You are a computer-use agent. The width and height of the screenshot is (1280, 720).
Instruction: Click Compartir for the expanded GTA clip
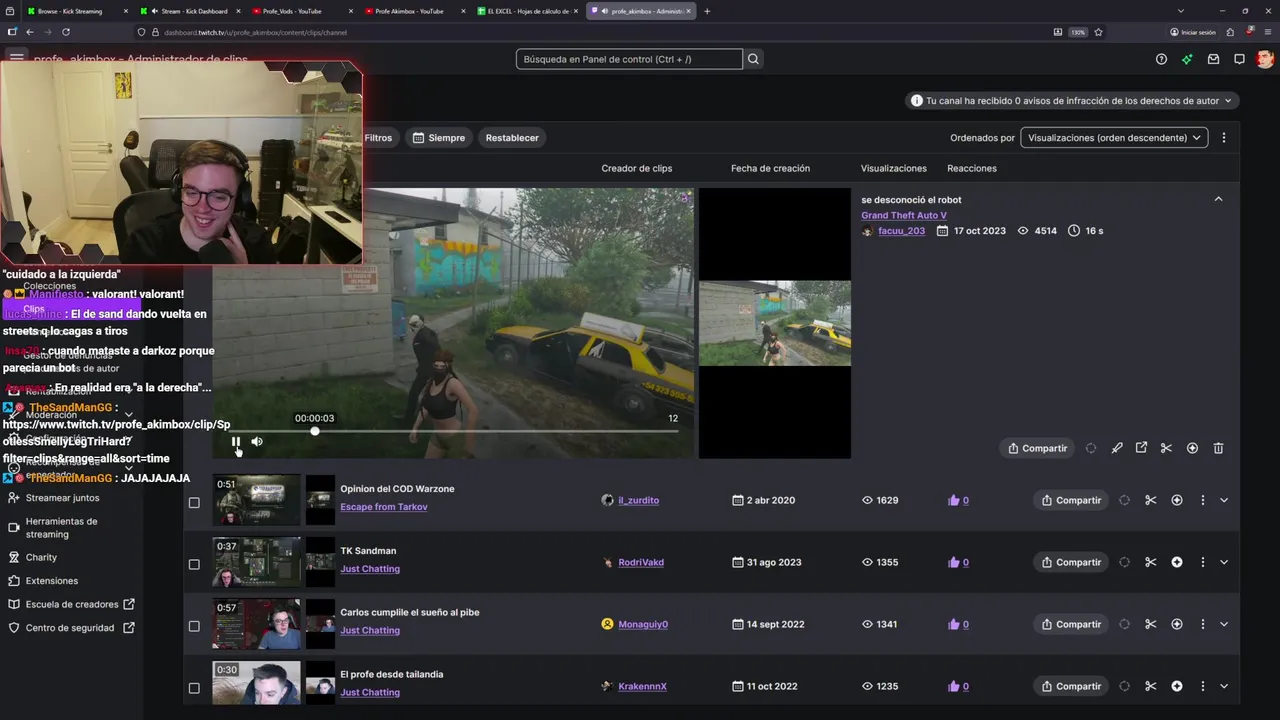(1036, 448)
